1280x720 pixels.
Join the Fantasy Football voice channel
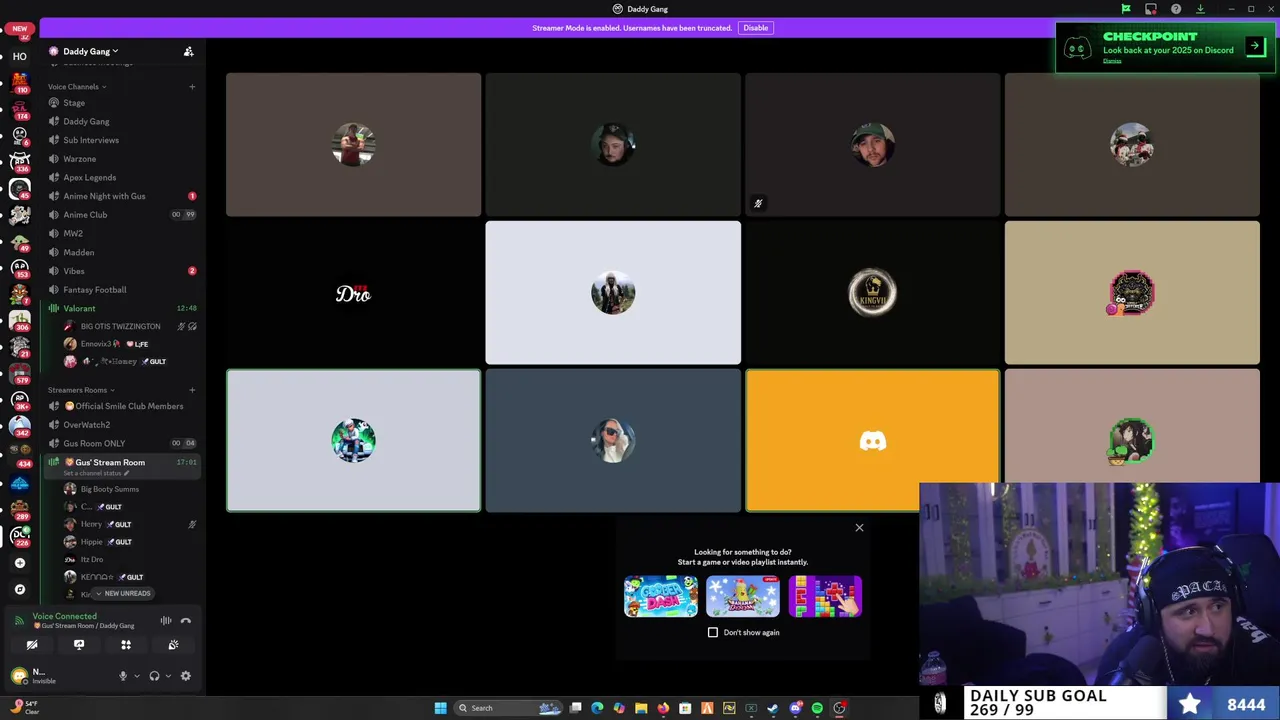tap(122, 290)
